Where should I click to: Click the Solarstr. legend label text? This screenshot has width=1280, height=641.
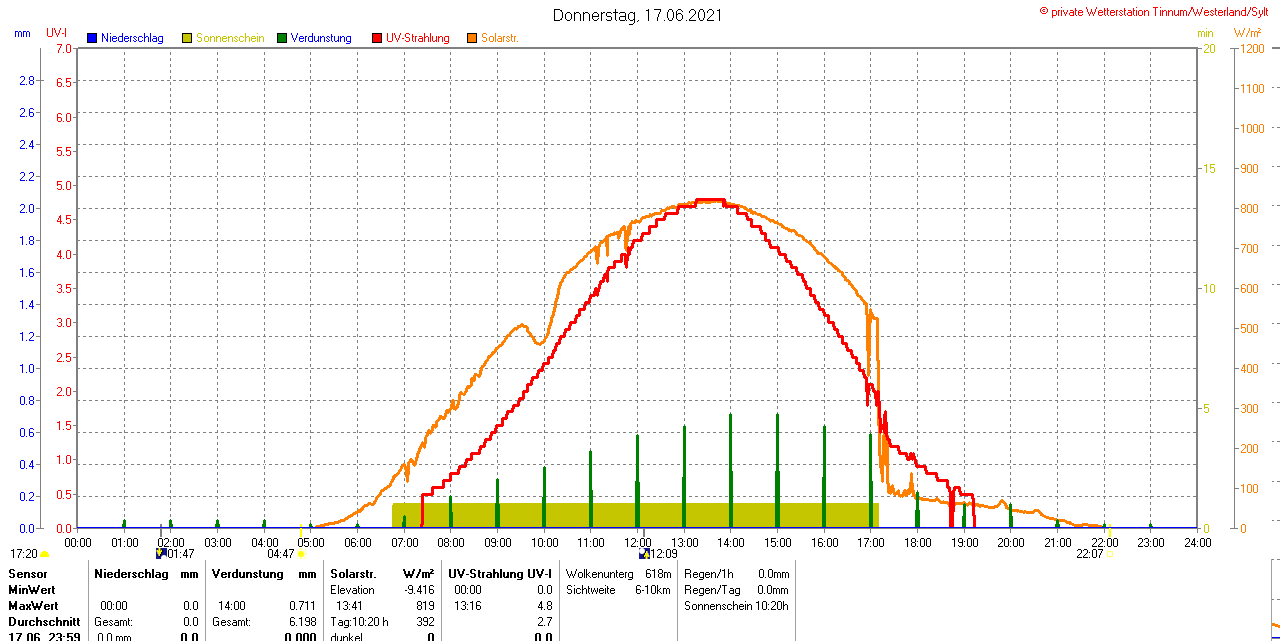click(x=500, y=38)
